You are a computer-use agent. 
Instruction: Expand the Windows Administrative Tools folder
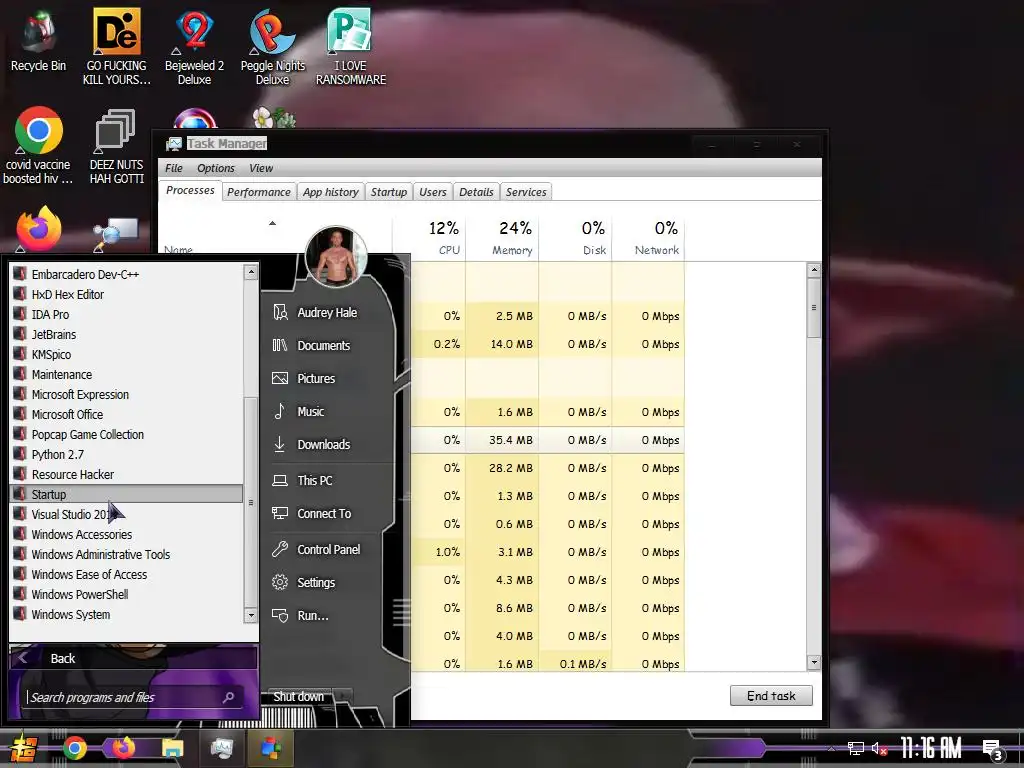coord(127,554)
